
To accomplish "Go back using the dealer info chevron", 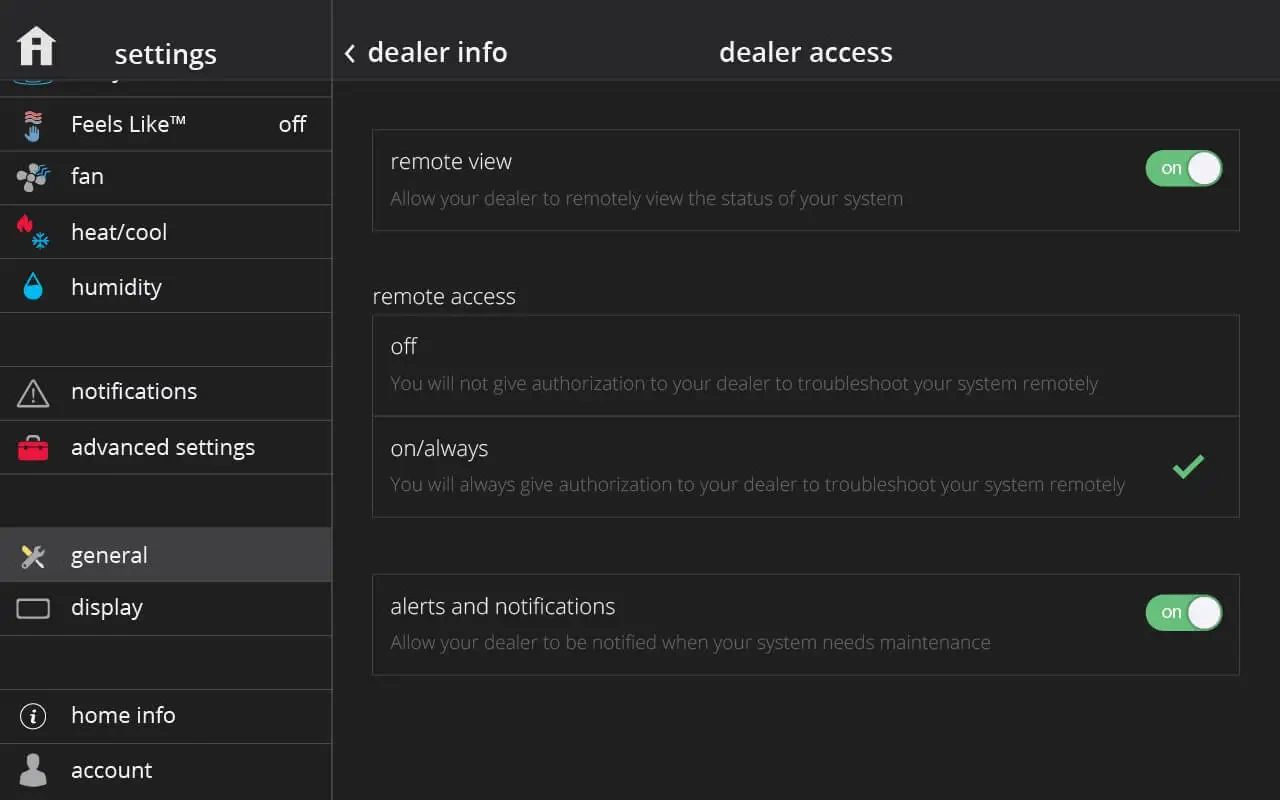I will (350, 53).
